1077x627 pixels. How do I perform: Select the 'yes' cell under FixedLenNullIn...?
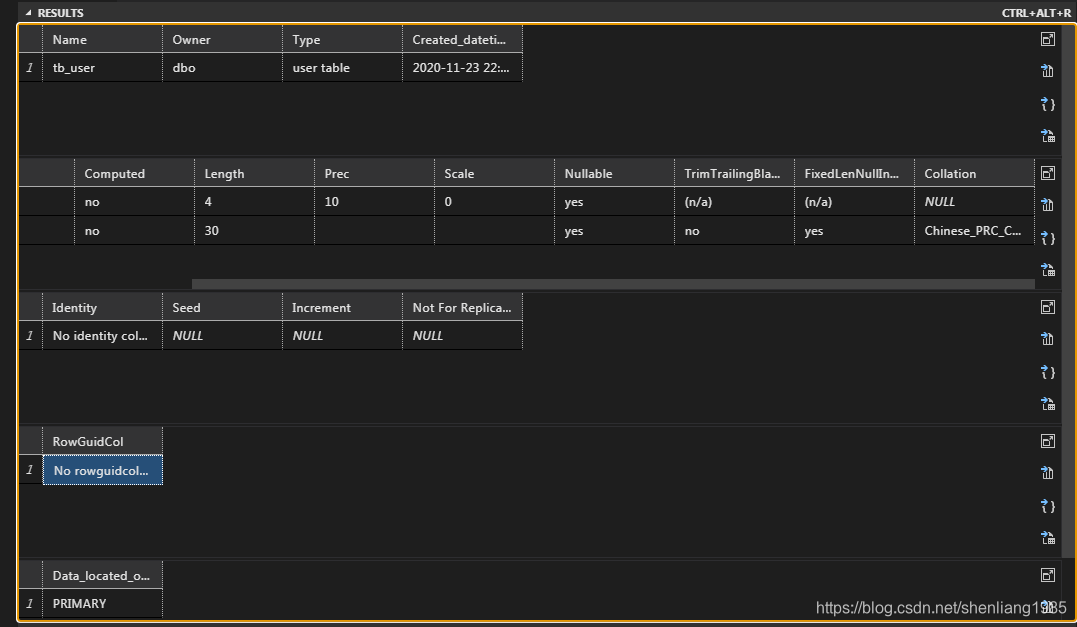(x=854, y=230)
